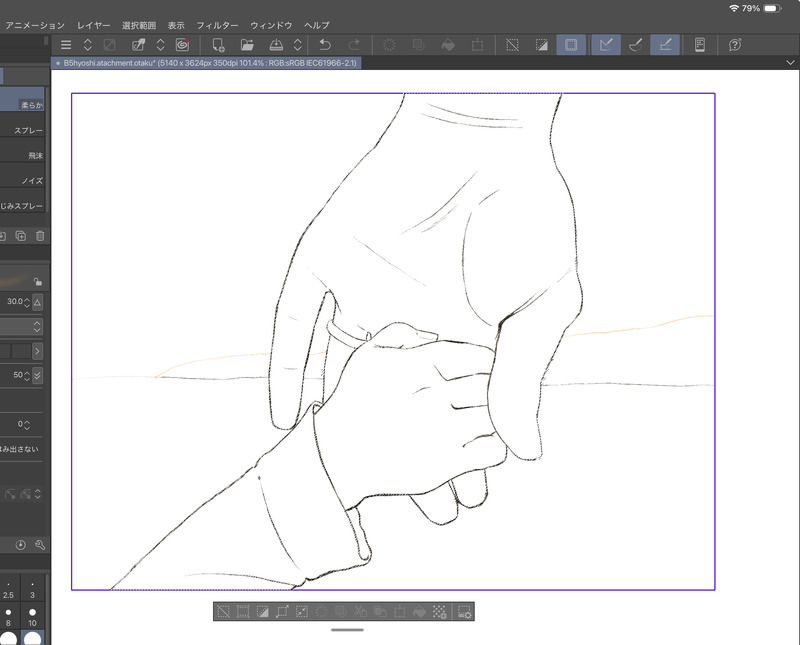The width and height of the screenshot is (800, 645).
Task: Expand the right arrow option selector
Action: [37, 351]
